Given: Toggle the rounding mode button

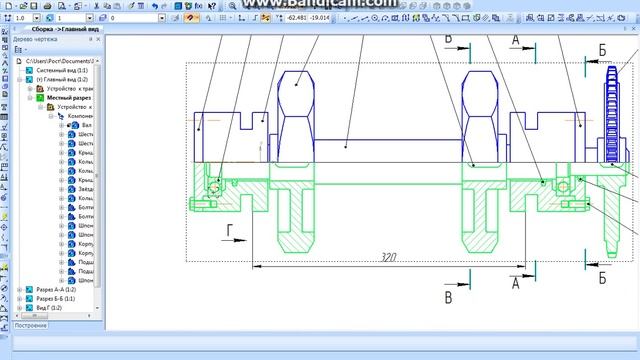Looking at the screenshot, I should coord(266,18).
